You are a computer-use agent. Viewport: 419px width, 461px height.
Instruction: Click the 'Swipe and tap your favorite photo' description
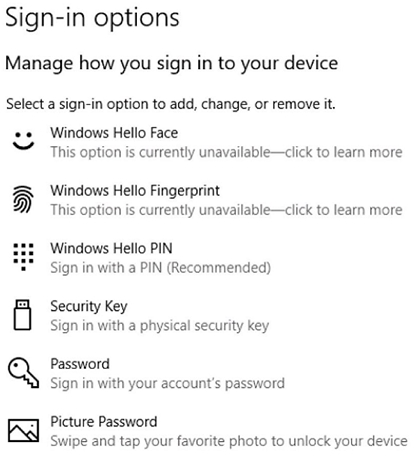(x=229, y=441)
